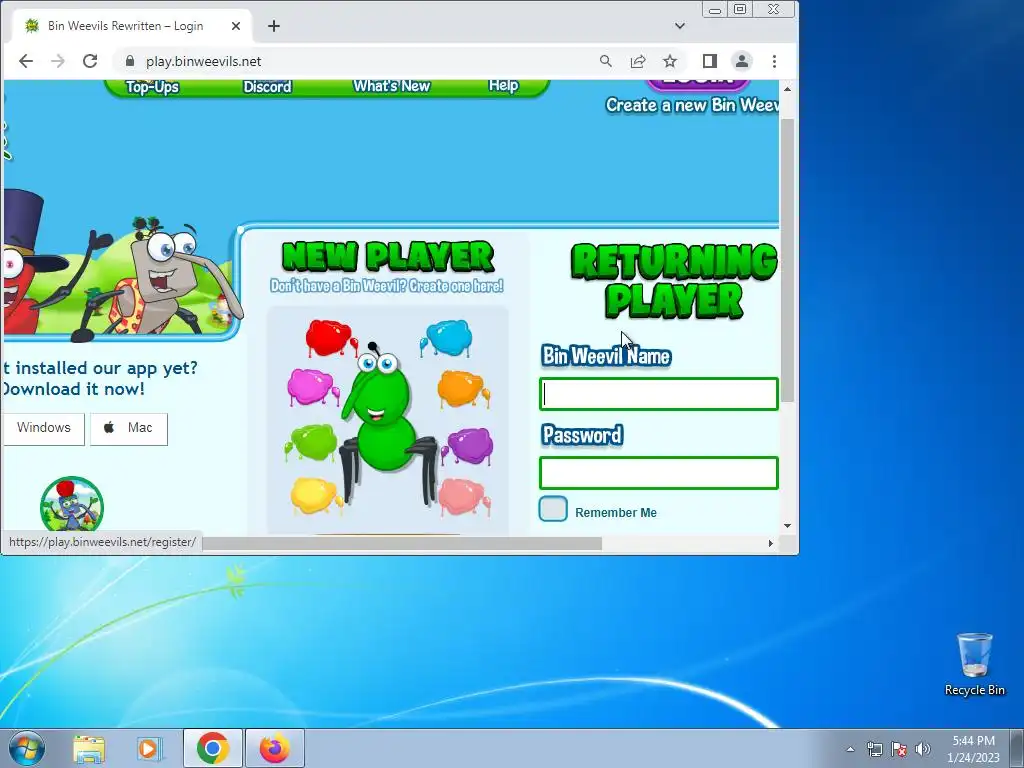Open Windows Explorer from taskbar
Viewport: 1024px width, 768px height.
coord(89,749)
